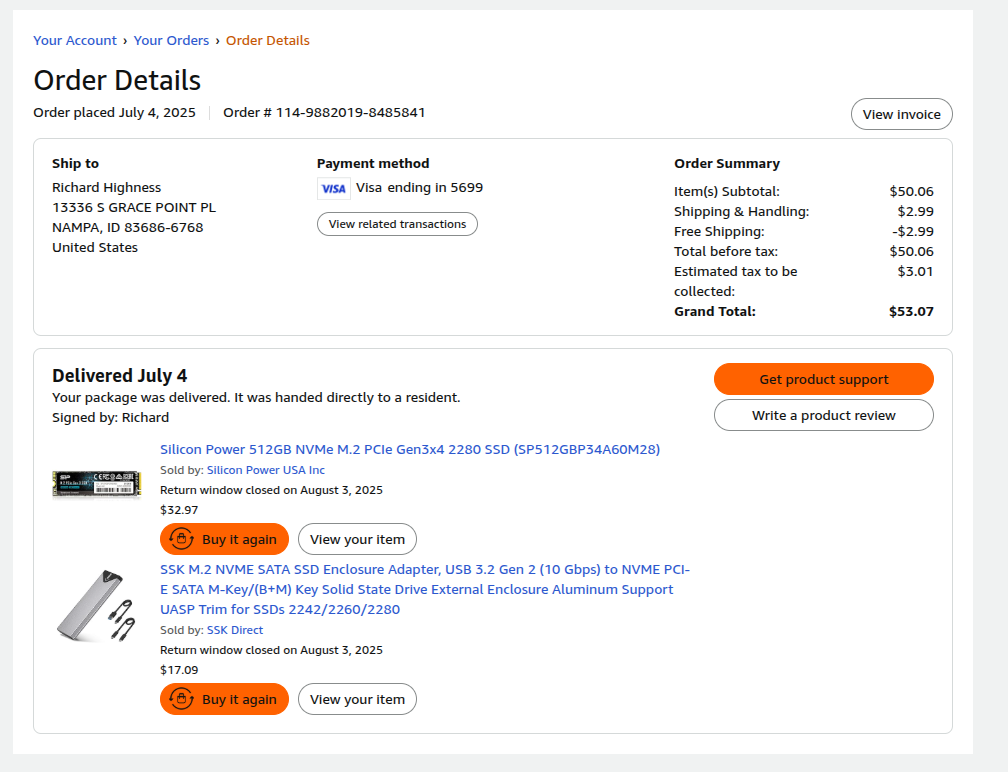1008x772 pixels.
Task: Open the SSK enclosure product thumbnail
Action: [95, 606]
